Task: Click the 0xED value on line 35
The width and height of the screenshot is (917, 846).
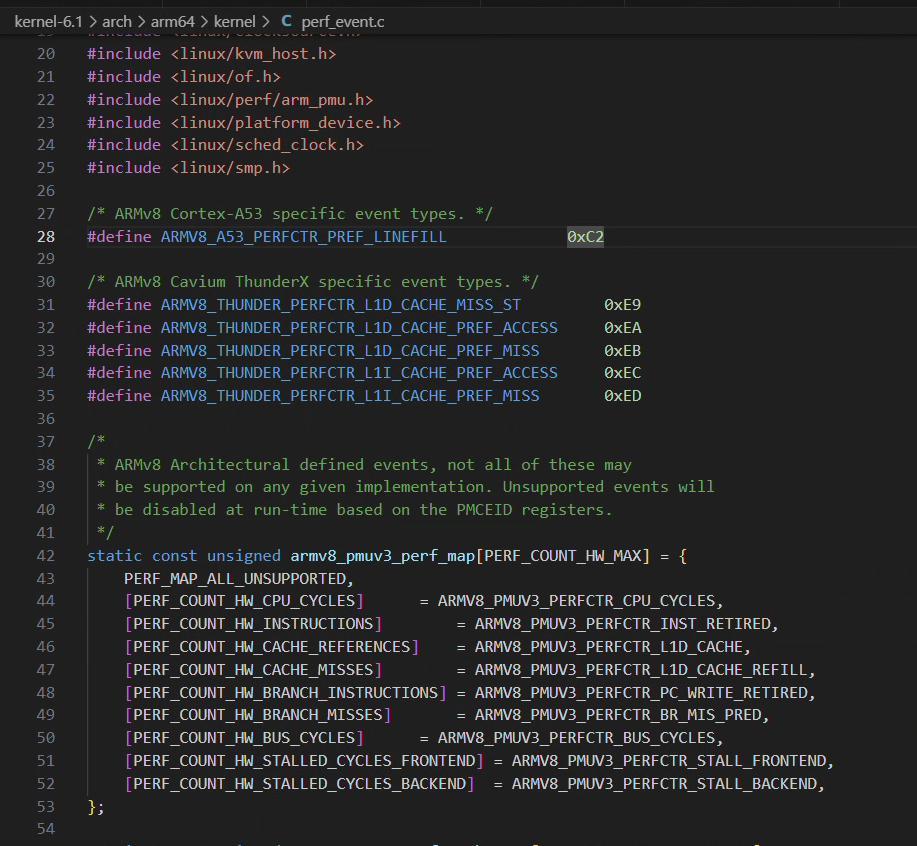Action: pyautogui.click(x=622, y=396)
